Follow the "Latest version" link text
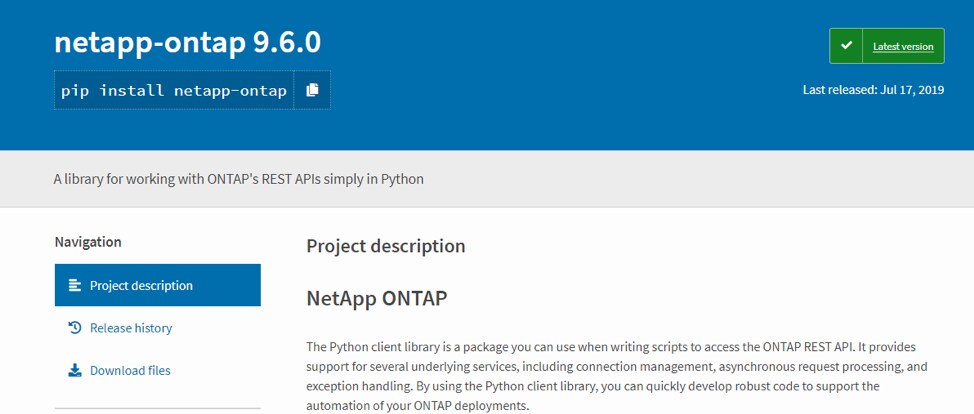The image size is (974, 414). [x=903, y=47]
